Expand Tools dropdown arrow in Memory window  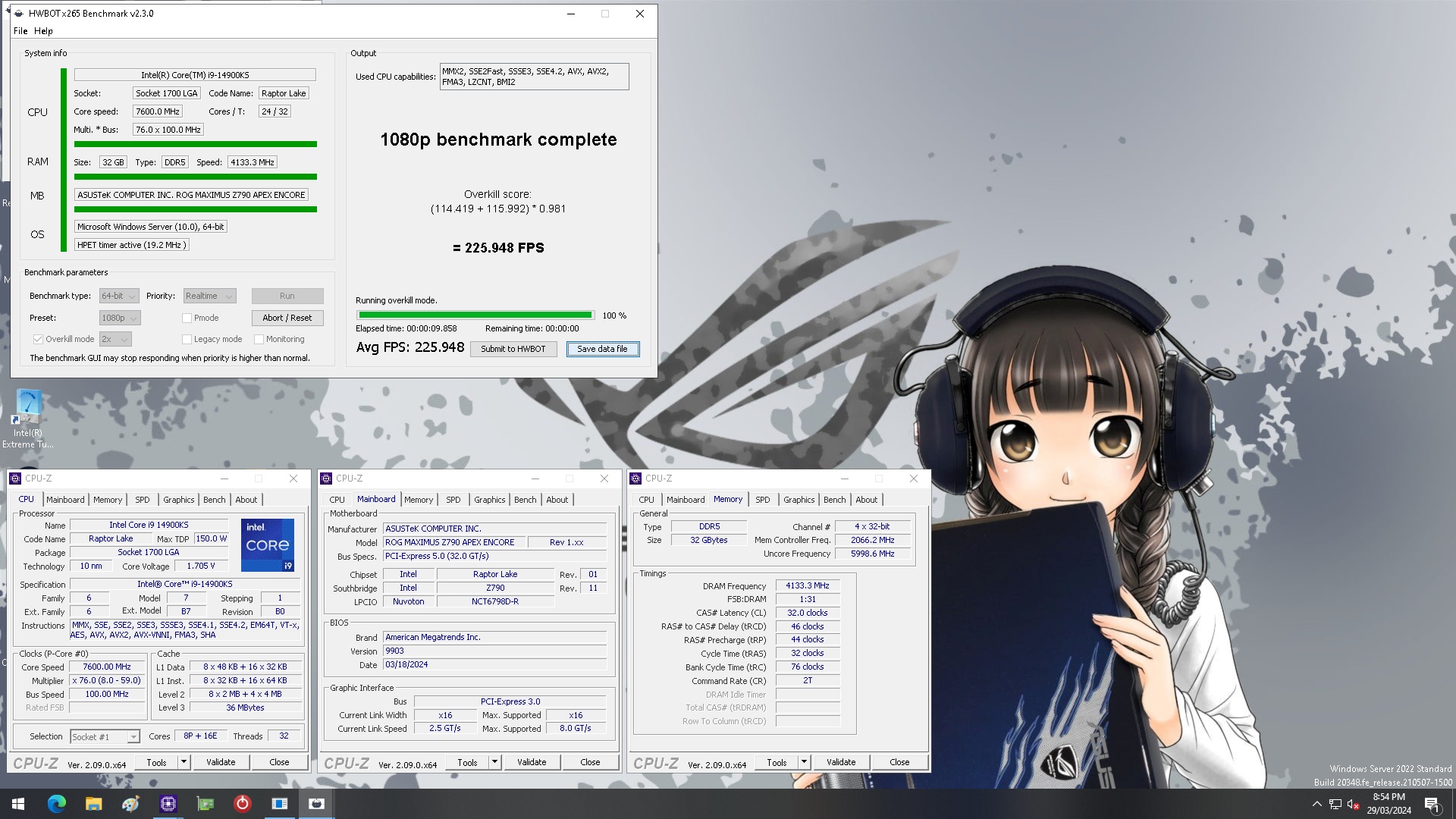pyautogui.click(x=804, y=762)
